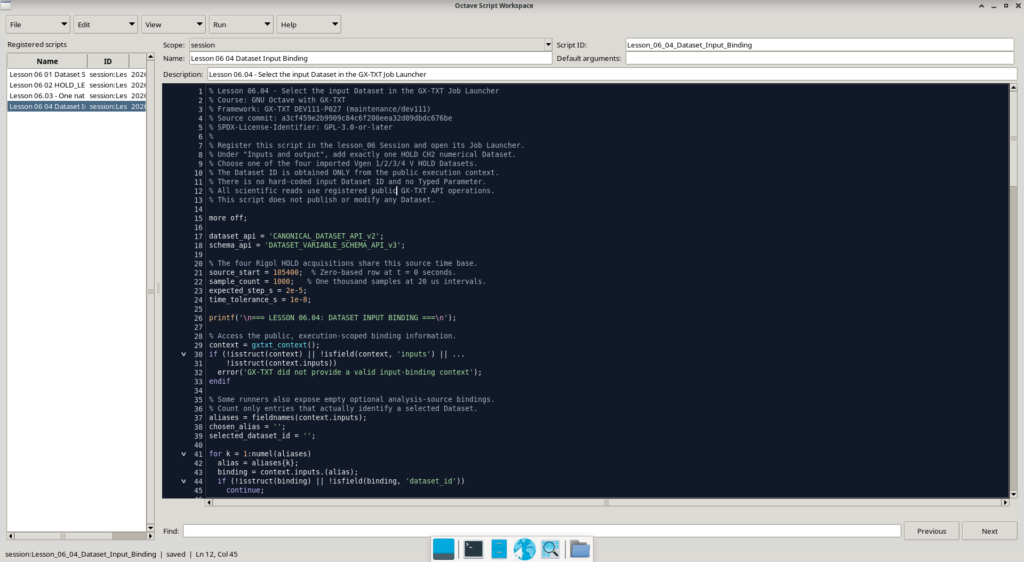Viewport: 1024px width, 562px height.
Task: Click line 18 schema_api assignment
Action: (306, 245)
